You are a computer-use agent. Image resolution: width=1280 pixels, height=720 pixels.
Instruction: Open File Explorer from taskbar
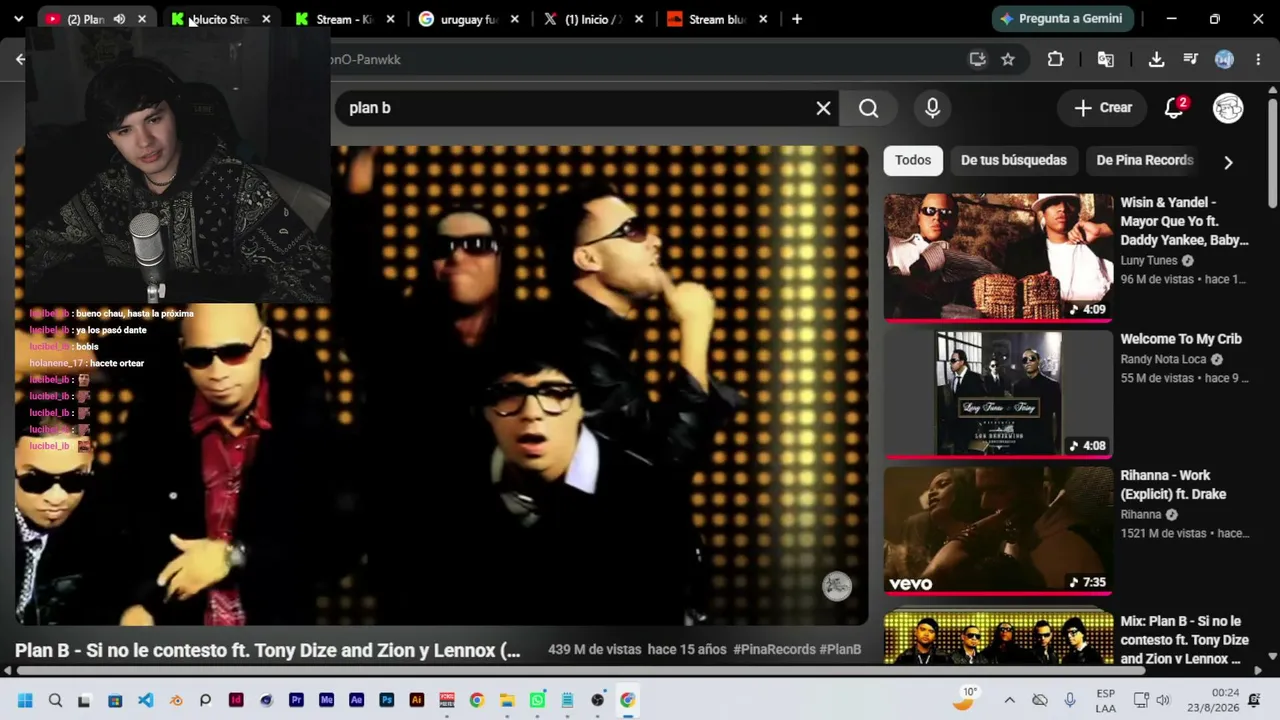tap(507, 700)
